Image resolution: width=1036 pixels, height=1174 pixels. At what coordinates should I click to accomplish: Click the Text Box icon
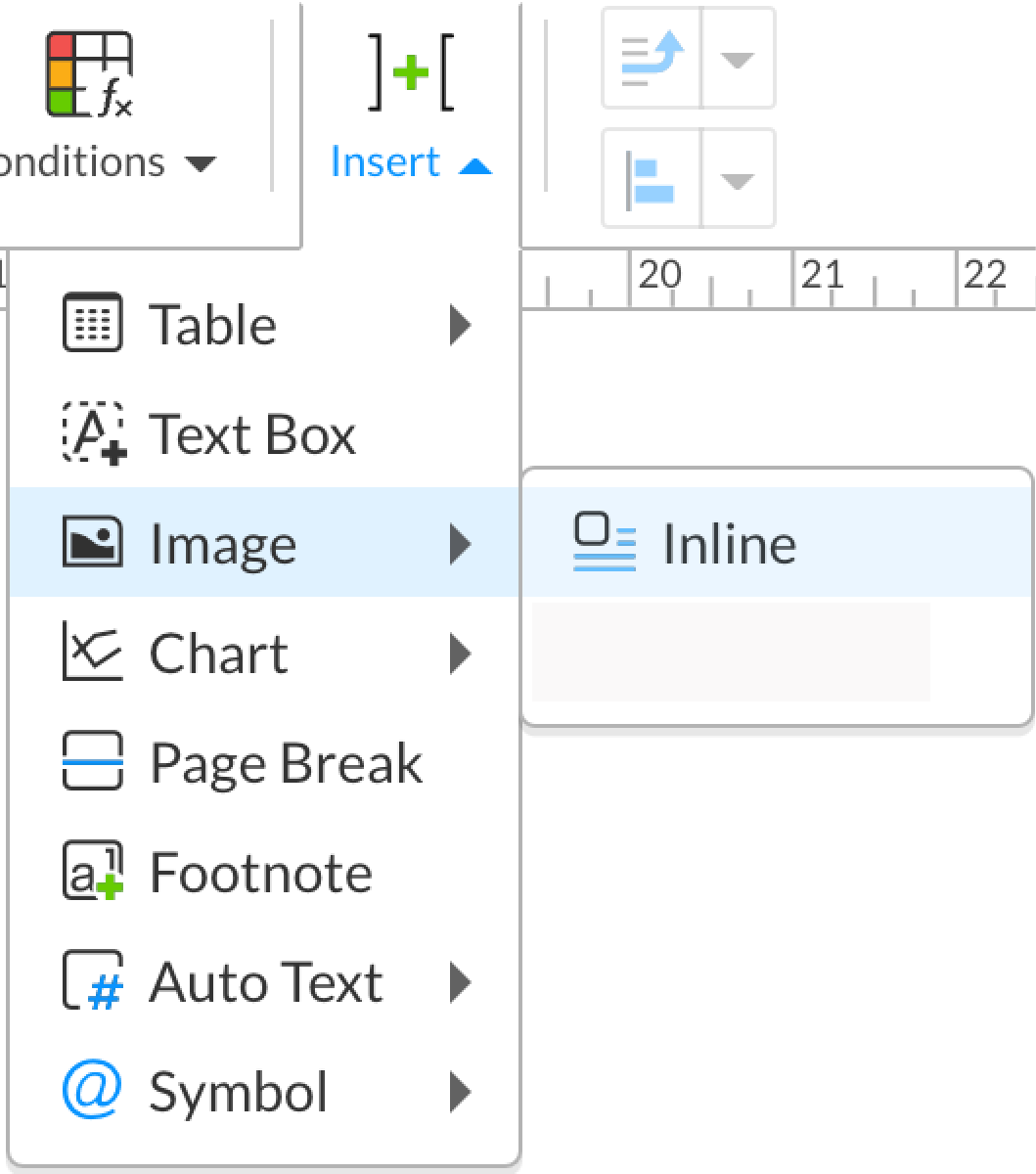(92, 432)
